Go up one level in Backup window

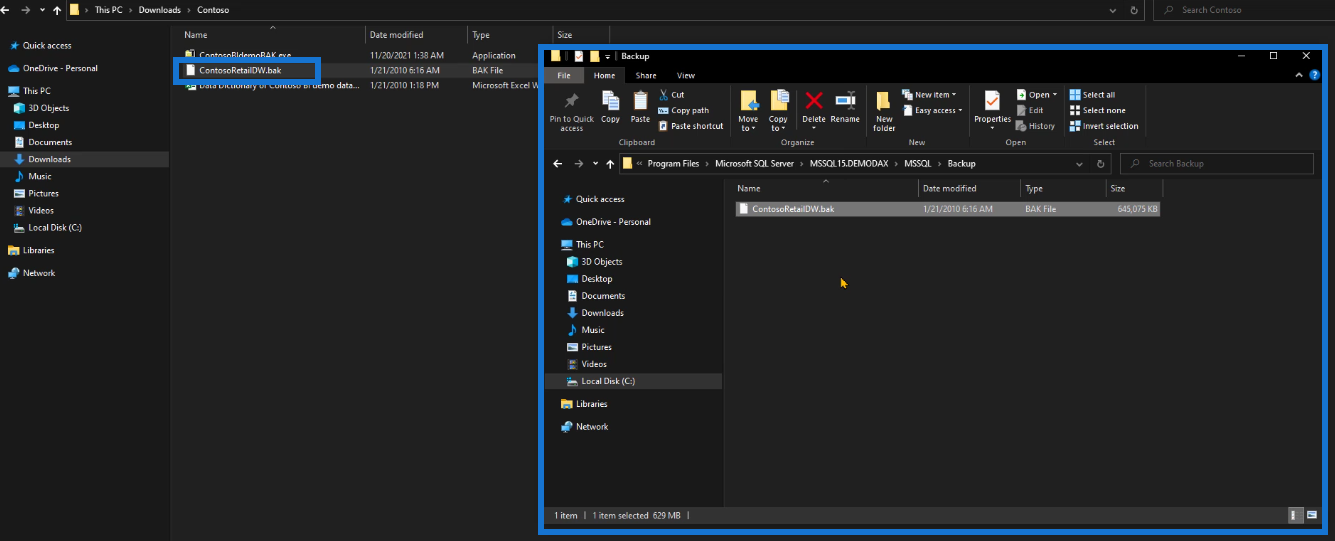click(610, 163)
